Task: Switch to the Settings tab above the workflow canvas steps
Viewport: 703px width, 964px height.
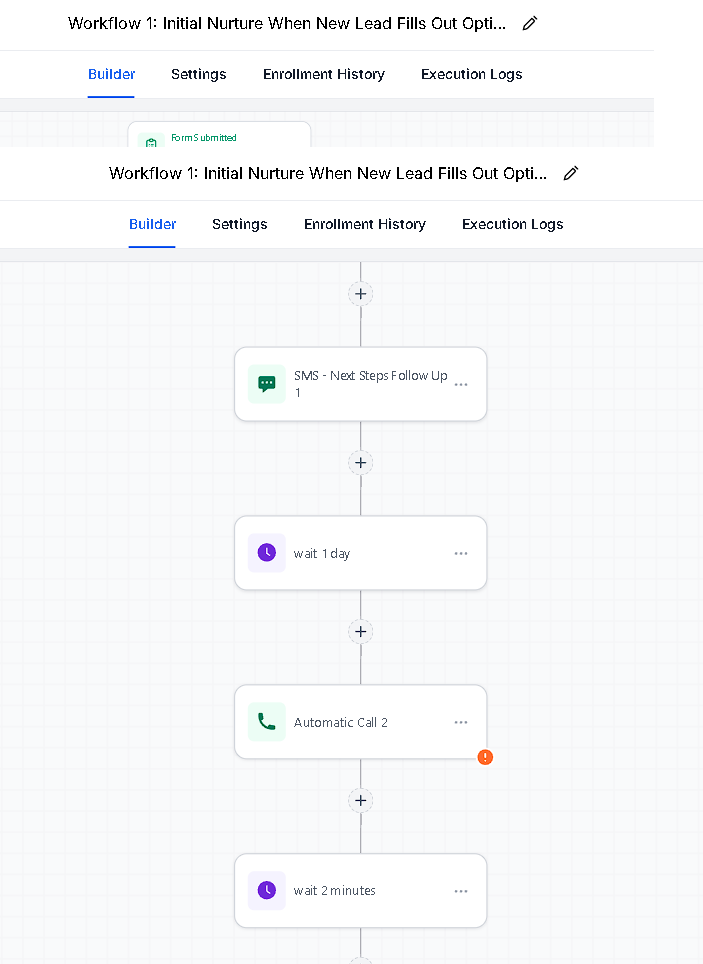Action: click(x=240, y=224)
